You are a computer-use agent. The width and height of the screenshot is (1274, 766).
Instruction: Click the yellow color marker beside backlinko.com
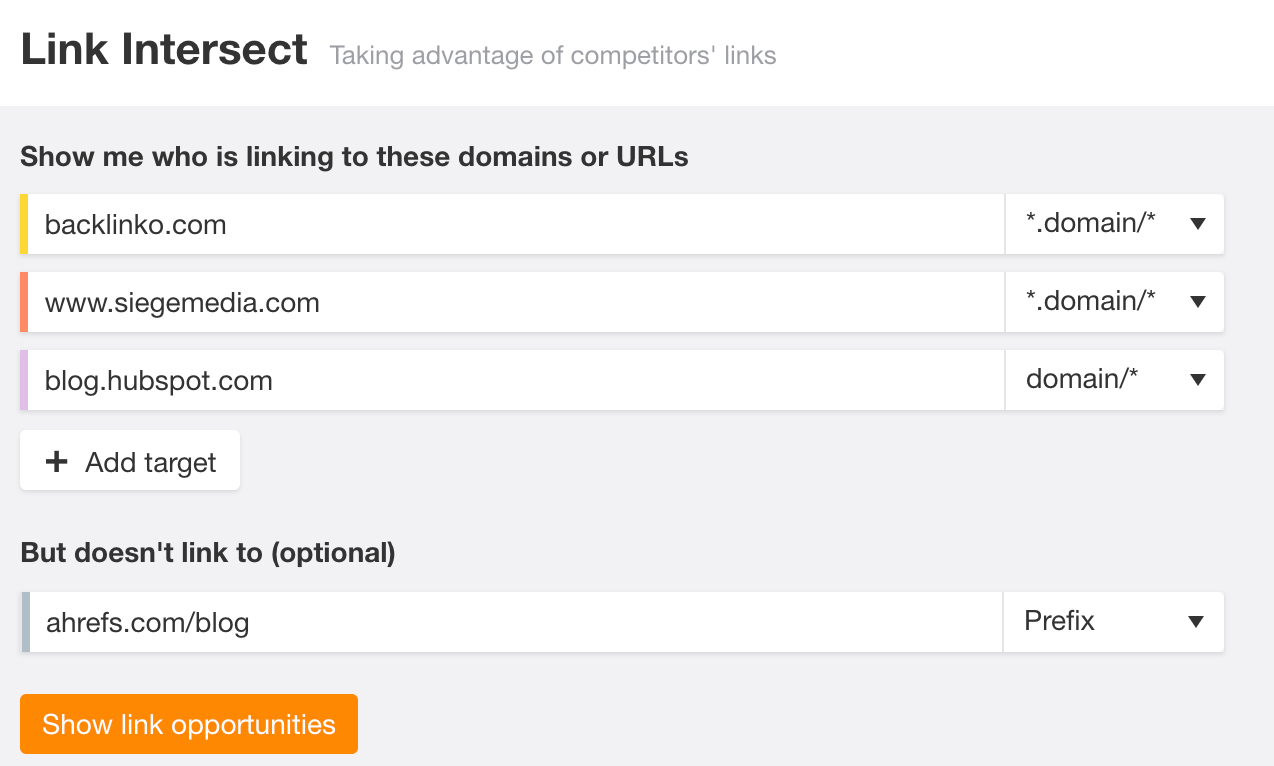[x=24, y=224]
